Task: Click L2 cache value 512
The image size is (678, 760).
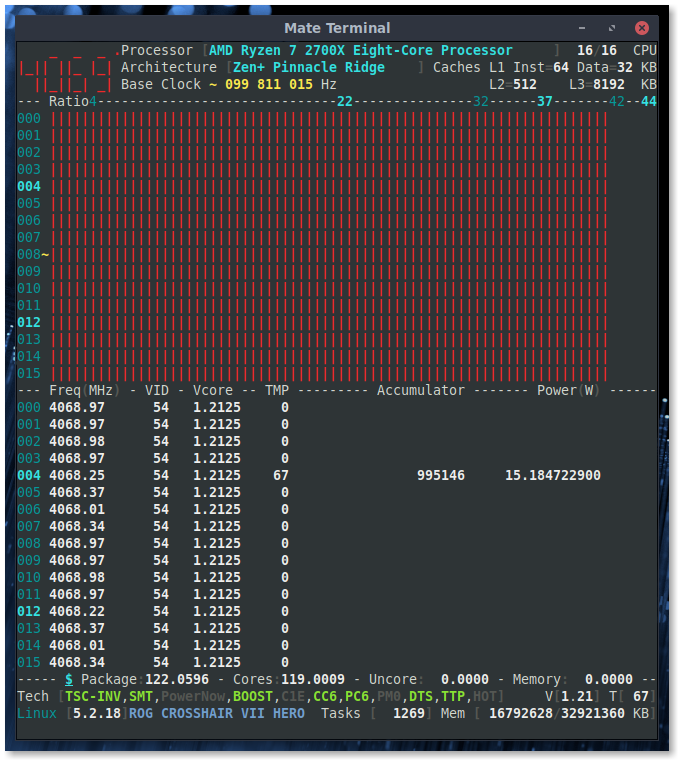Action: (x=525, y=84)
